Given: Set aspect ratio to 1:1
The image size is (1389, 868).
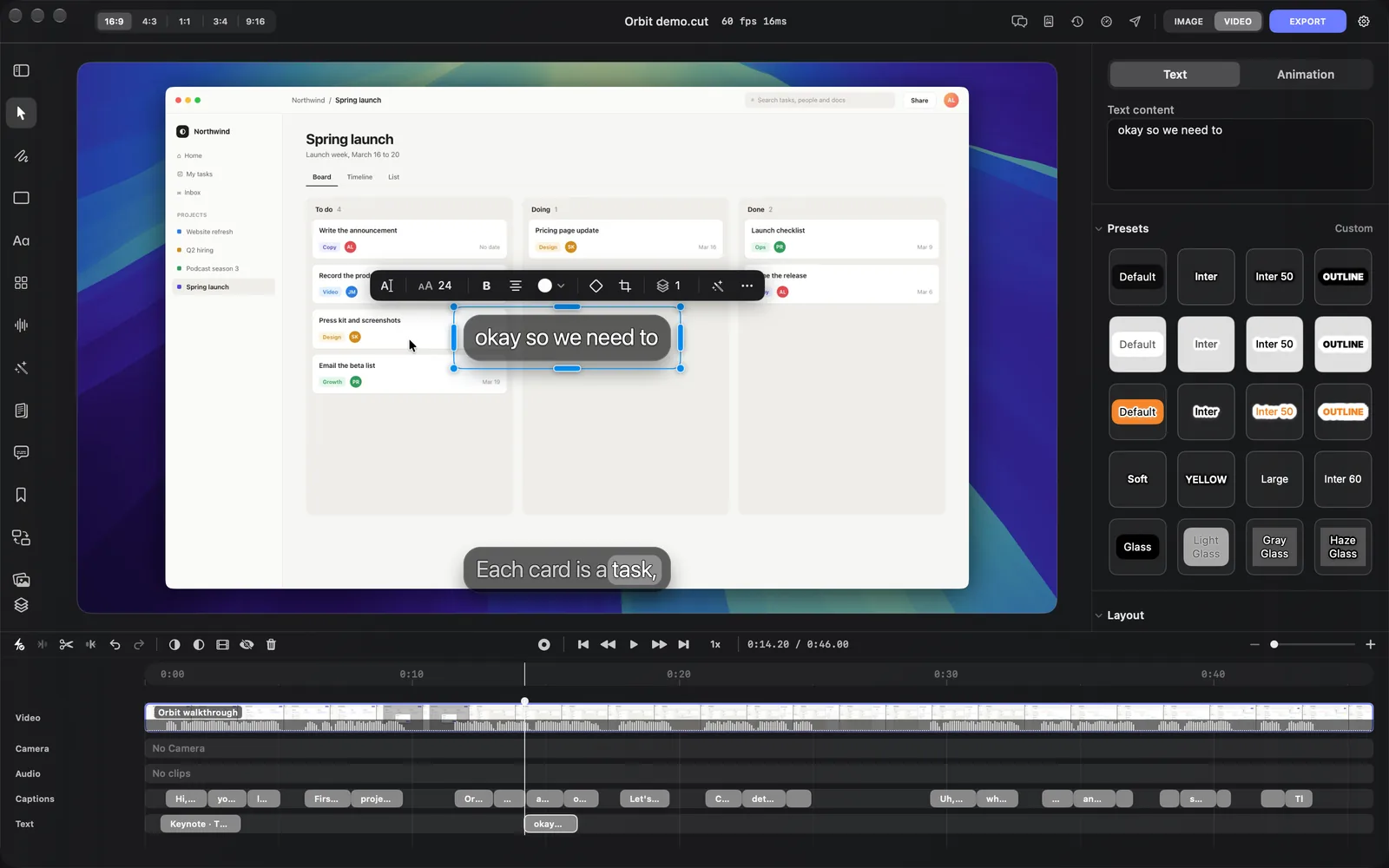Looking at the screenshot, I should click(x=185, y=22).
